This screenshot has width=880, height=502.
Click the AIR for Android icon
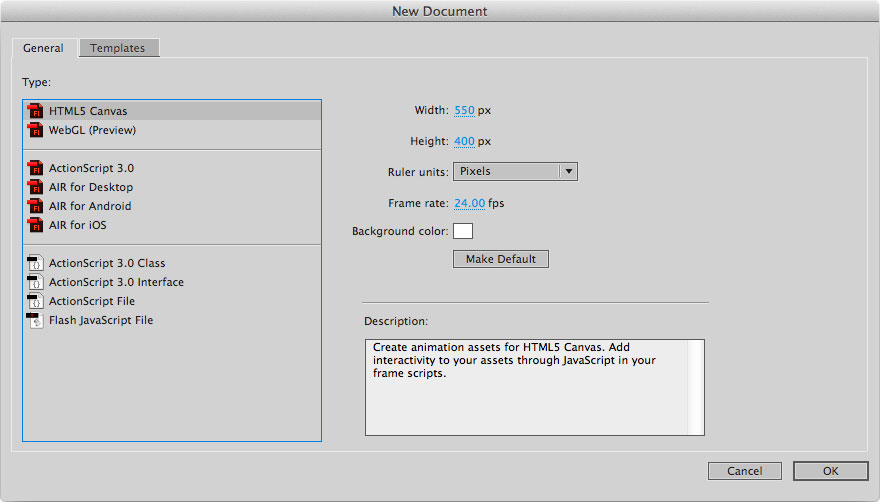coord(35,206)
